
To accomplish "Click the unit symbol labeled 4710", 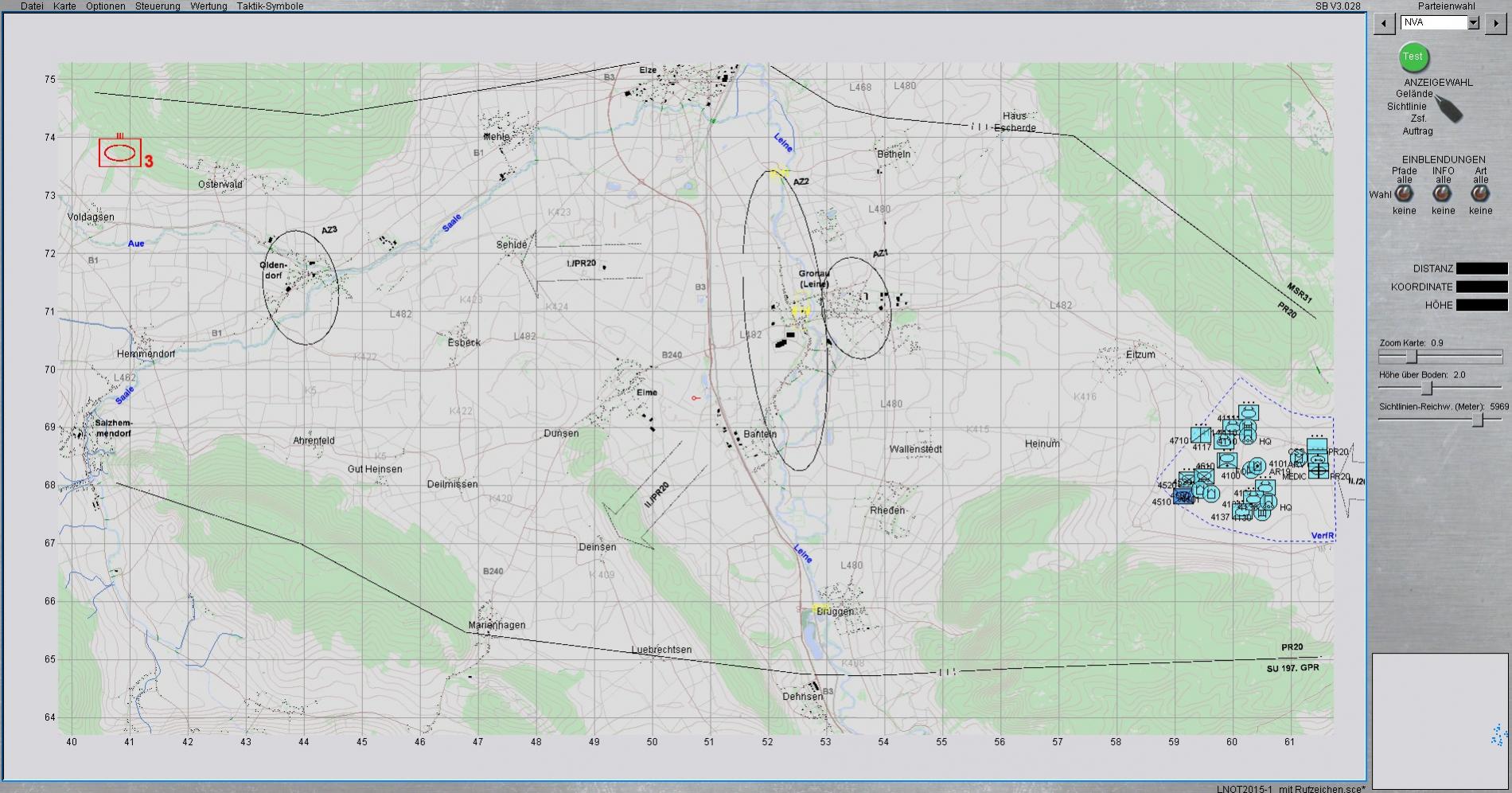I will pos(1201,436).
